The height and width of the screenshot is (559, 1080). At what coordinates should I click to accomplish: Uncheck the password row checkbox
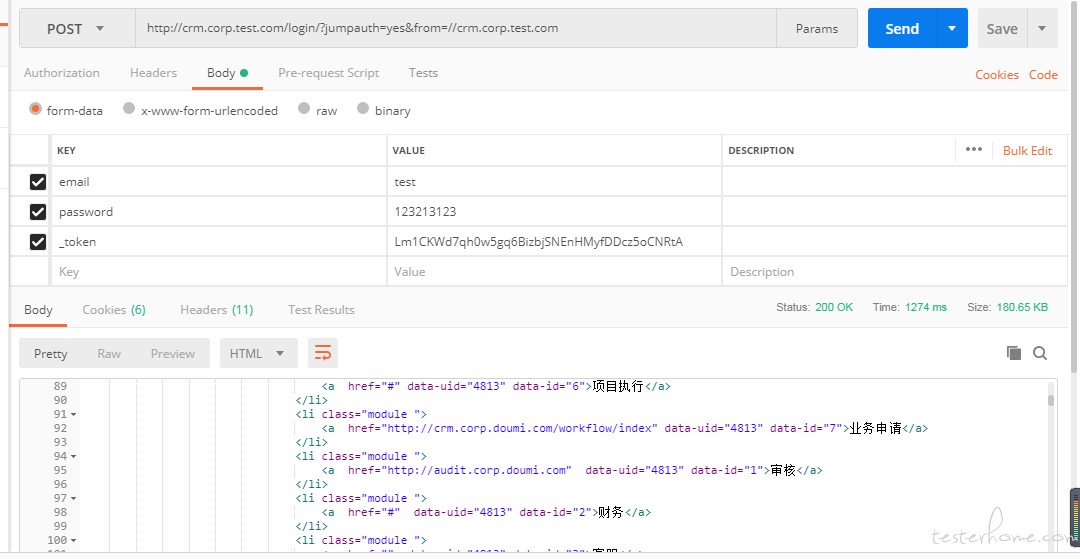click(x=38, y=212)
